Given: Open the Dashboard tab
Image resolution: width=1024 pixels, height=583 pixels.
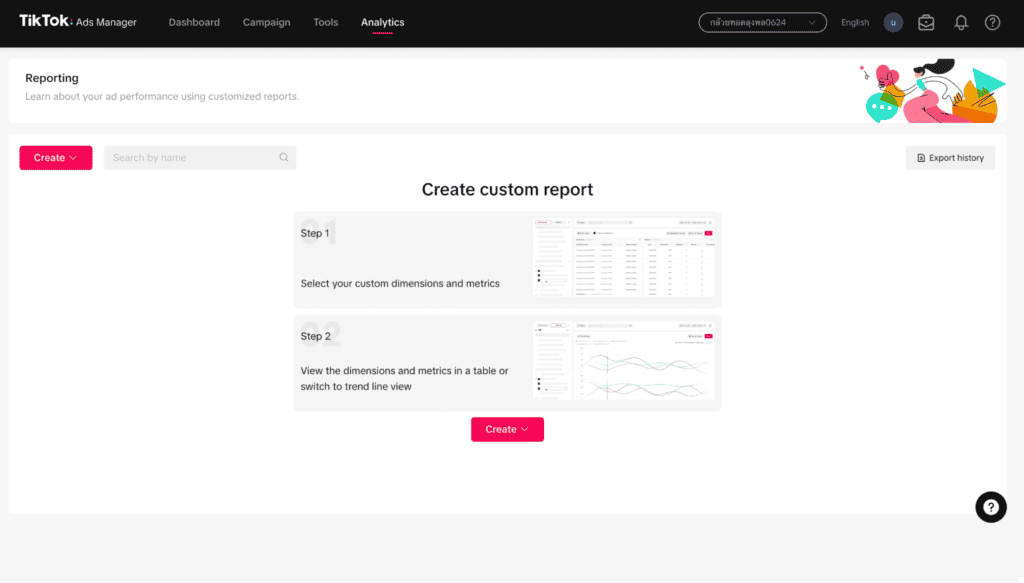Looking at the screenshot, I should [x=194, y=22].
